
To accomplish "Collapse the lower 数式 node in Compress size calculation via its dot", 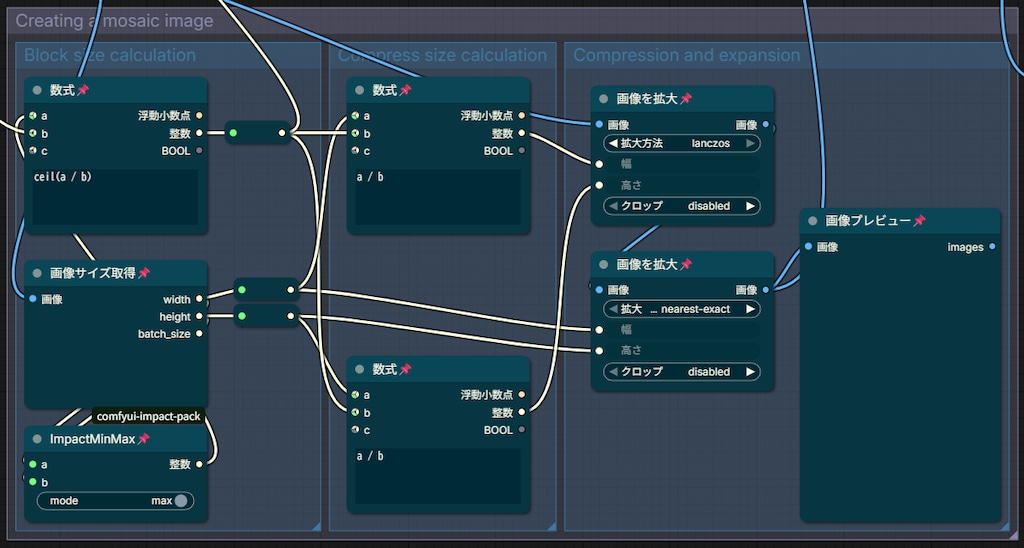I will click(359, 369).
